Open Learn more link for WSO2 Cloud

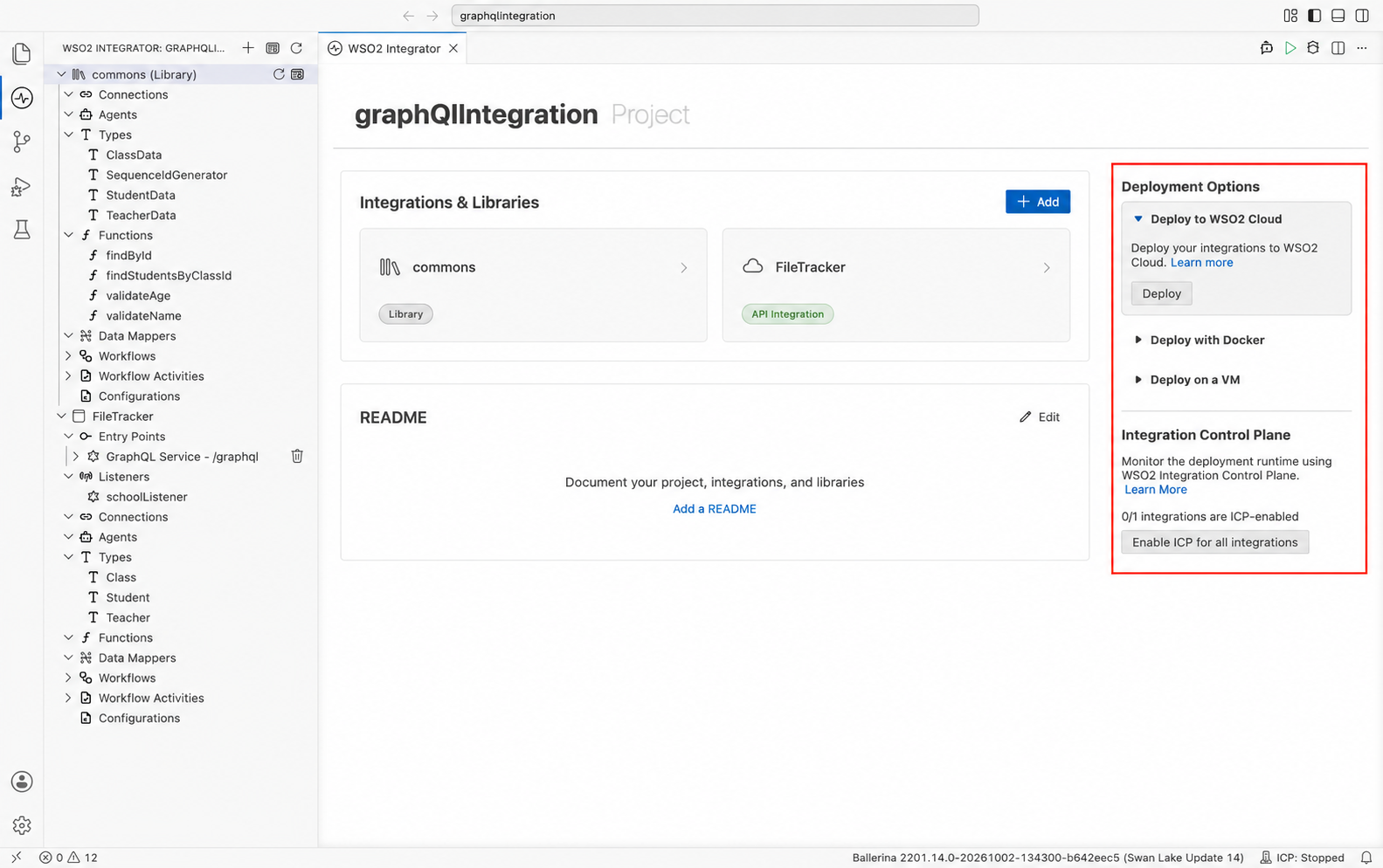(1201, 263)
